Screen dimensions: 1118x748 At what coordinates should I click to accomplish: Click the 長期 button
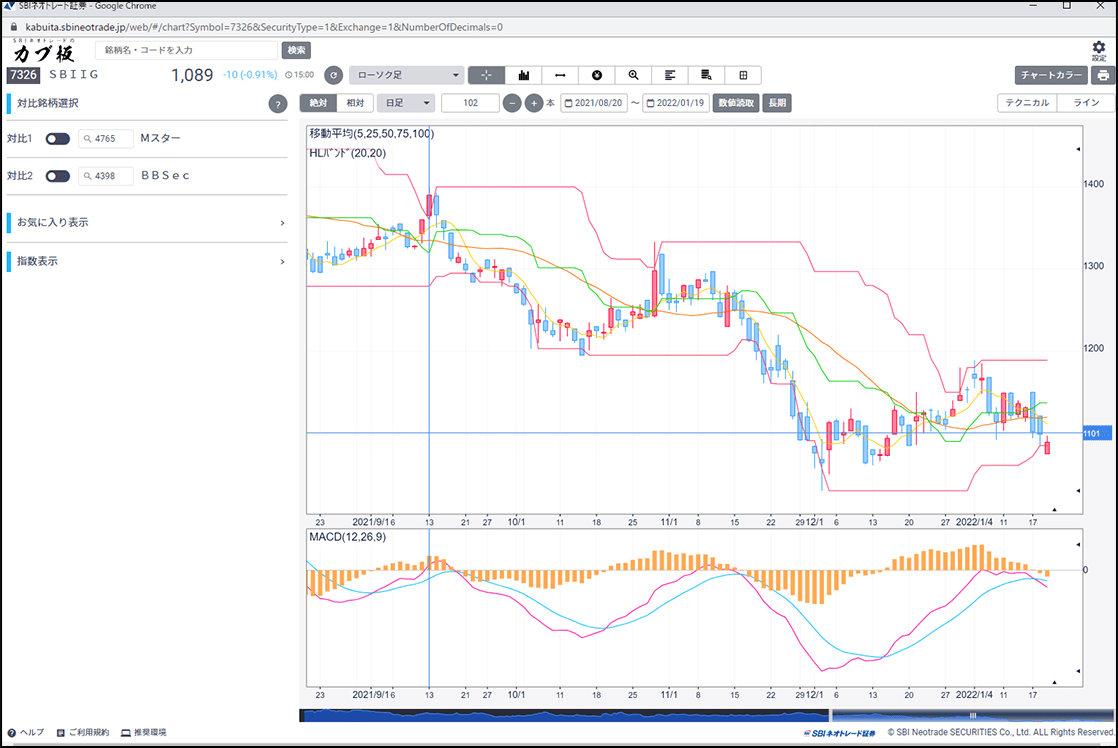[777, 103]
